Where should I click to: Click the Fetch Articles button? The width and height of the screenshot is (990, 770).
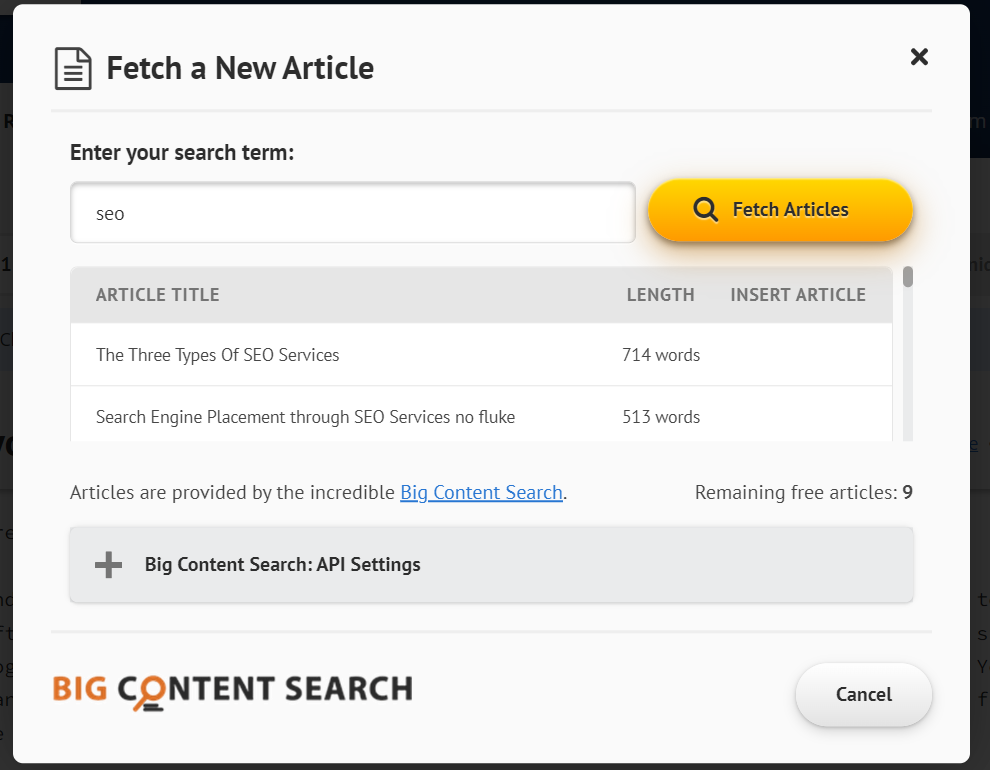tap(780, 210)
